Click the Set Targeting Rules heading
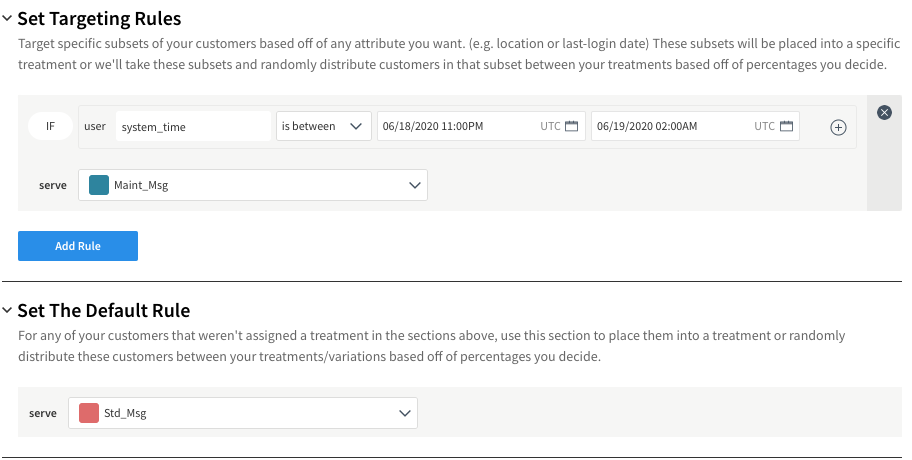 point(99,18)
